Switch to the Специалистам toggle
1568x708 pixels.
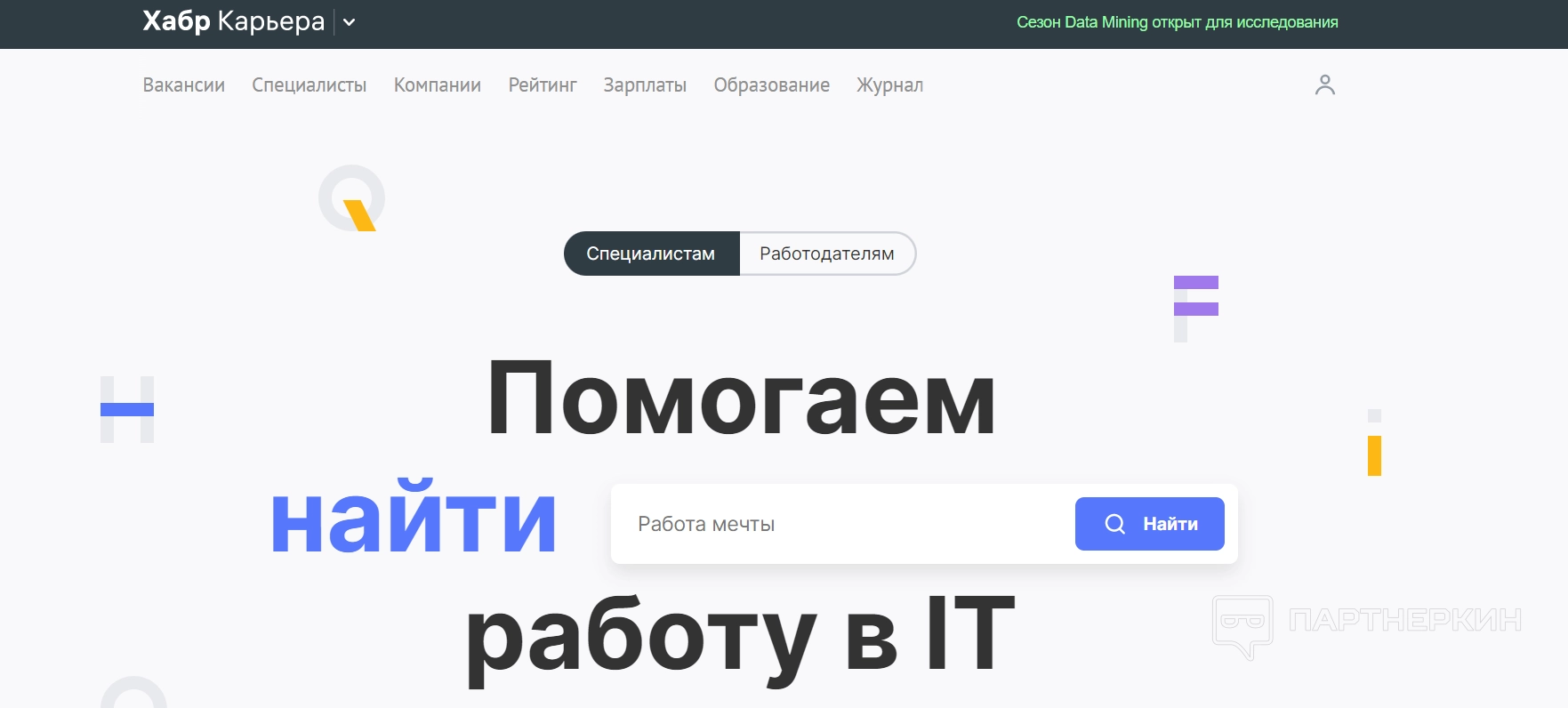pos(651,253)
